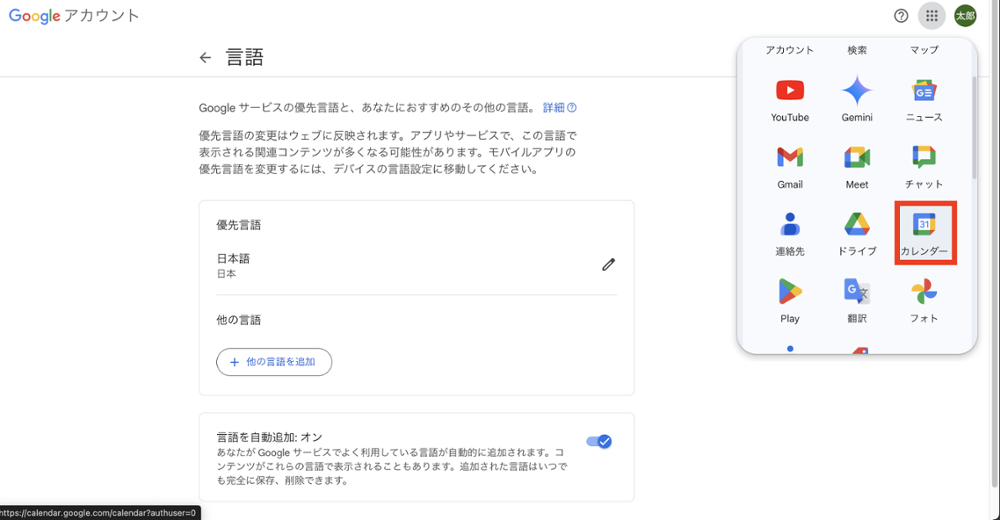Open the 太郎 account avatar menu

click(965, 16)
